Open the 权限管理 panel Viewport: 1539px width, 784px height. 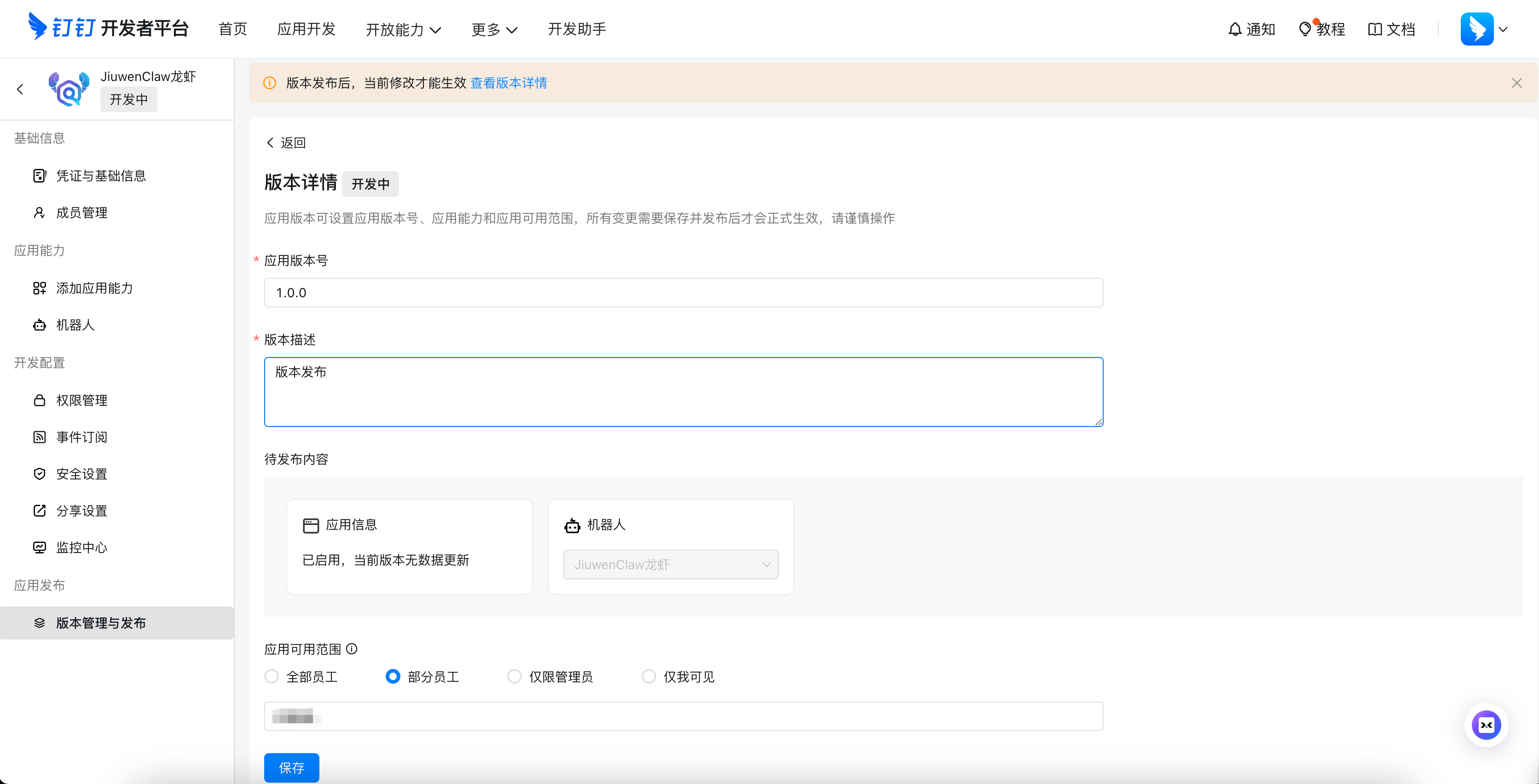82,401
